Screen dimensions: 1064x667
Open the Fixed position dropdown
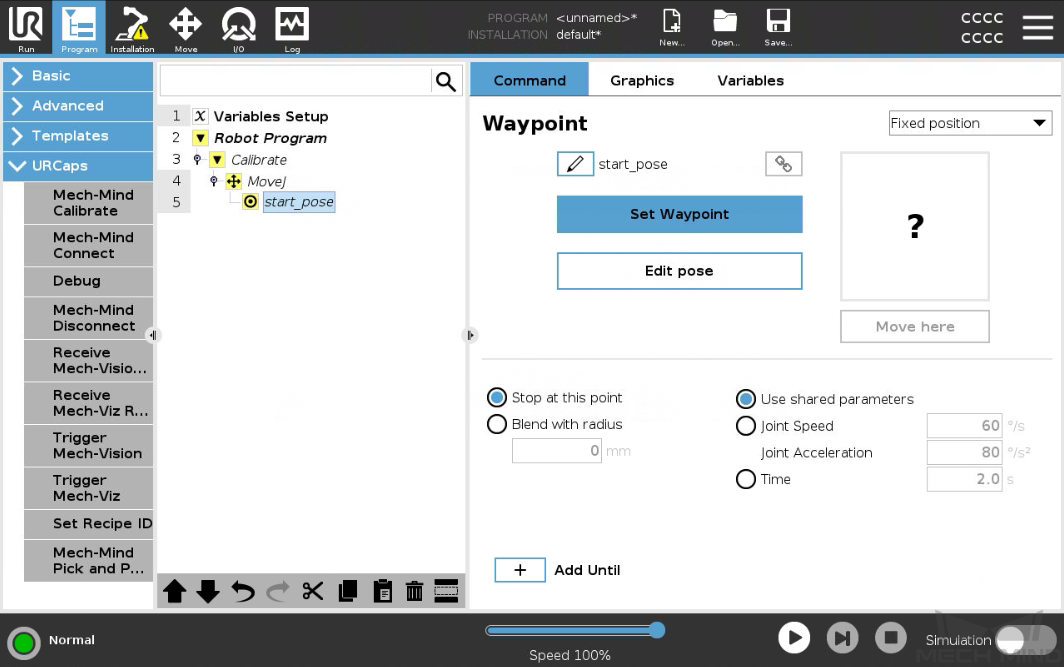pyautogui.click(x=969, y=122)
